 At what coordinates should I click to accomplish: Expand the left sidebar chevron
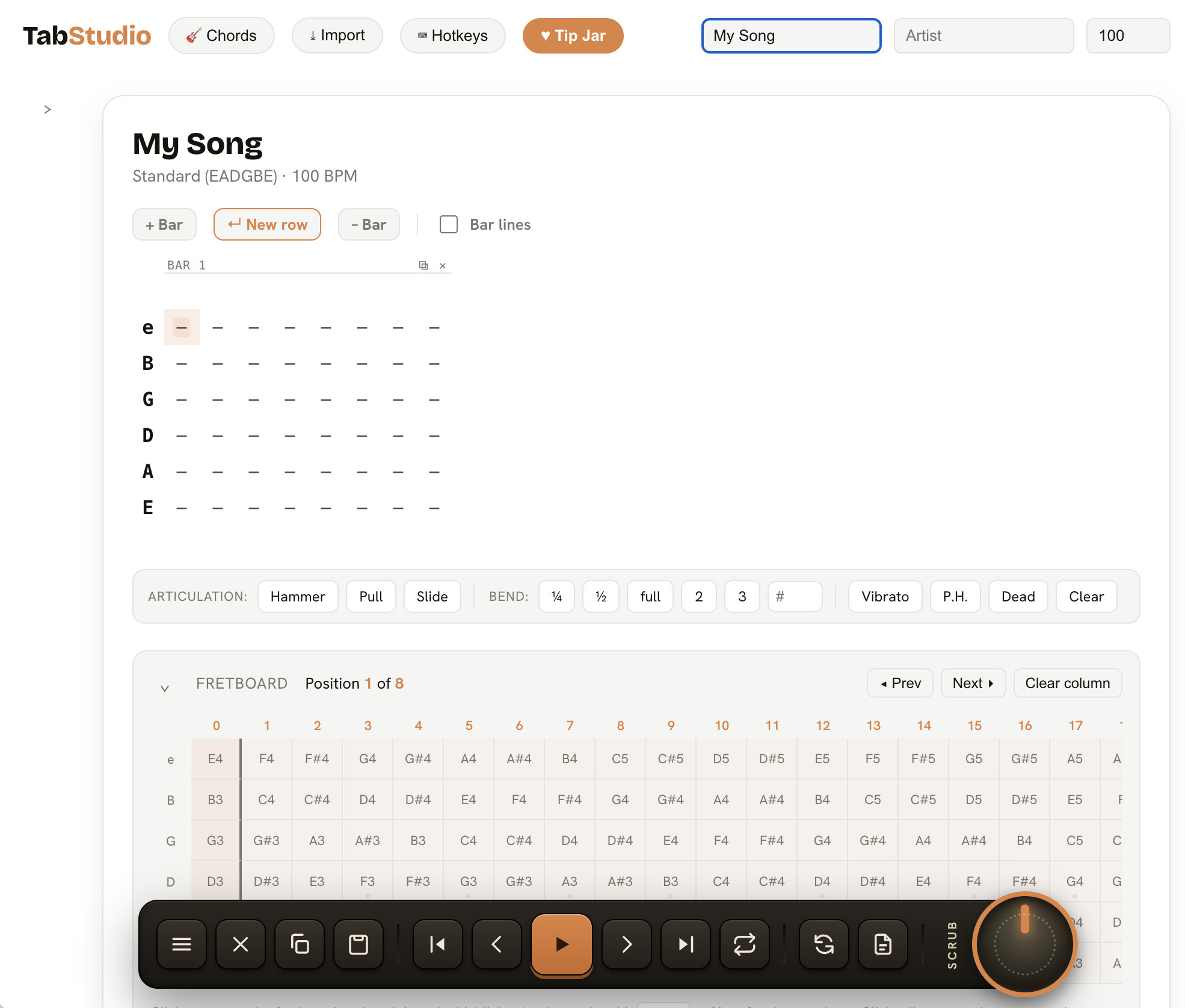coord(48,109)
